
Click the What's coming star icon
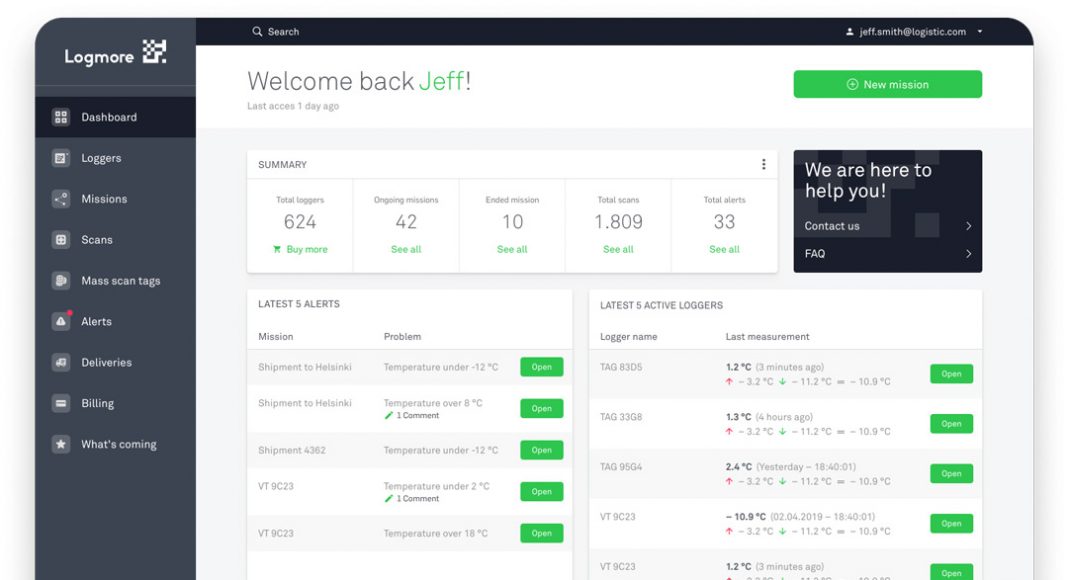(61, 444)
